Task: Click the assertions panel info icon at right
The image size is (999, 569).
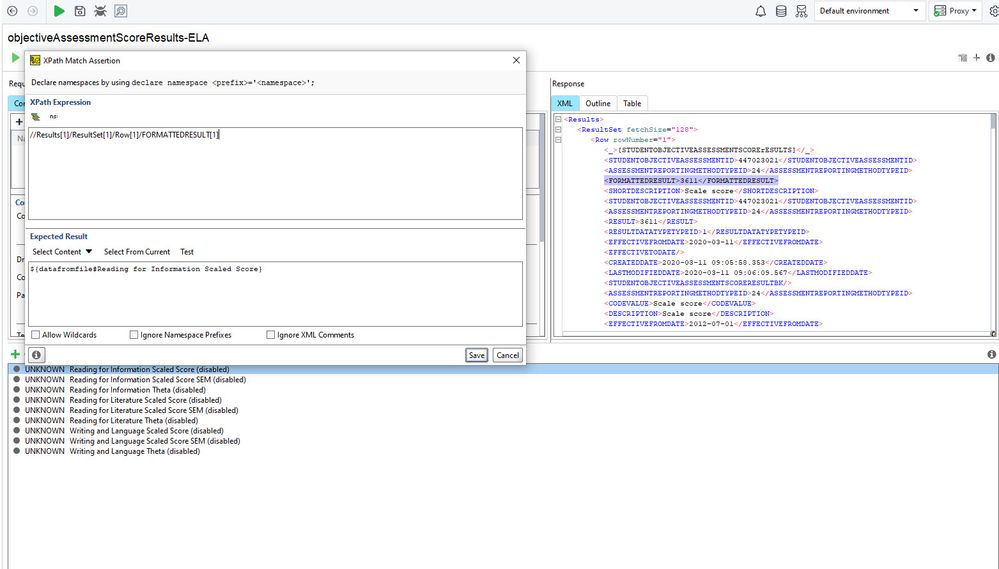Action: (x=991, y=354)
